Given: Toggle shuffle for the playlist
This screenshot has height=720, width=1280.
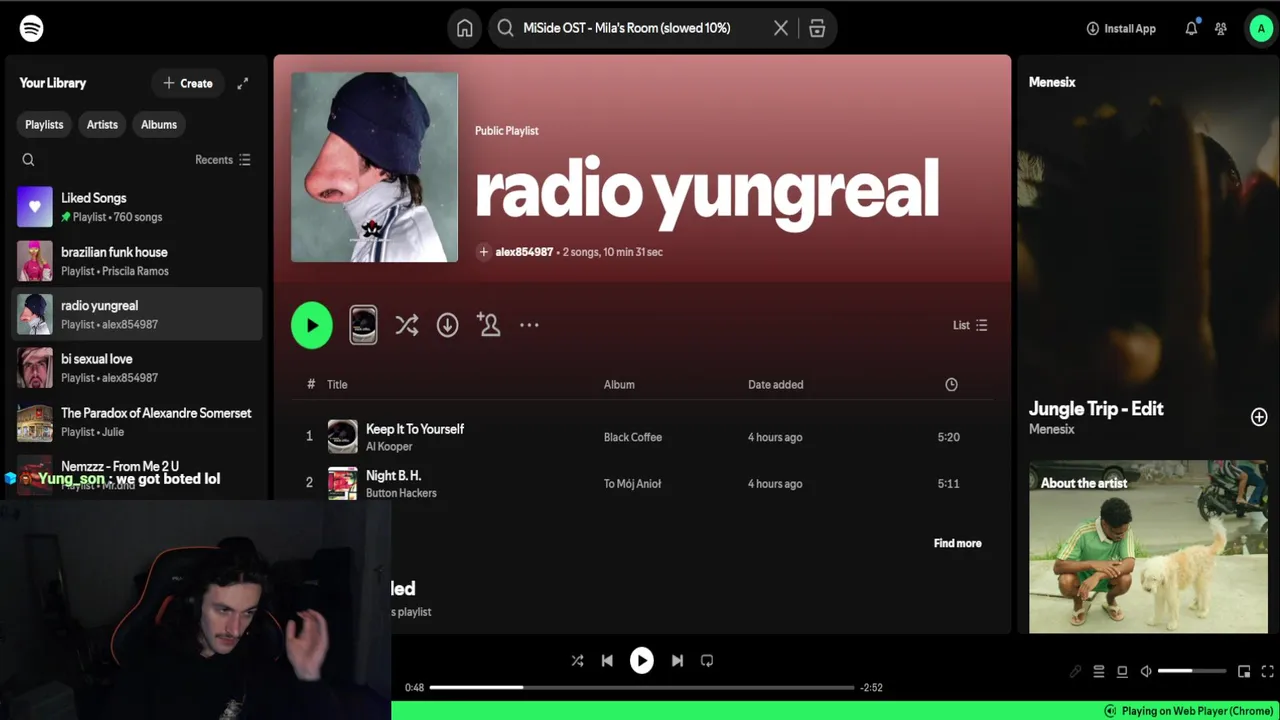Looking at the screenshot, I should click(x=407, y=325).
